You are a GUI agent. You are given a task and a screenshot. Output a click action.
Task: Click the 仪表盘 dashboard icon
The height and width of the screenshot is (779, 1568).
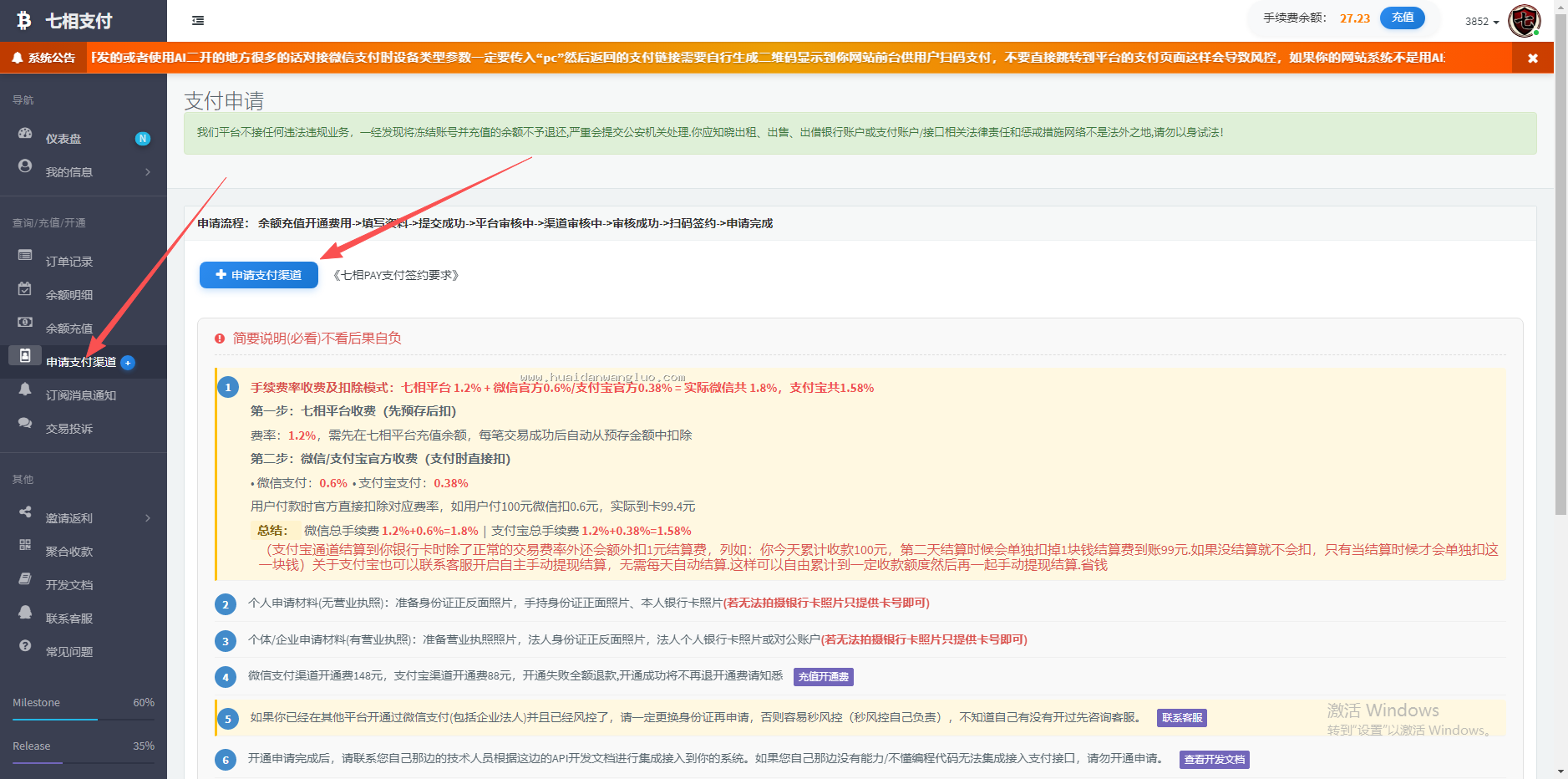coord(25,133)
